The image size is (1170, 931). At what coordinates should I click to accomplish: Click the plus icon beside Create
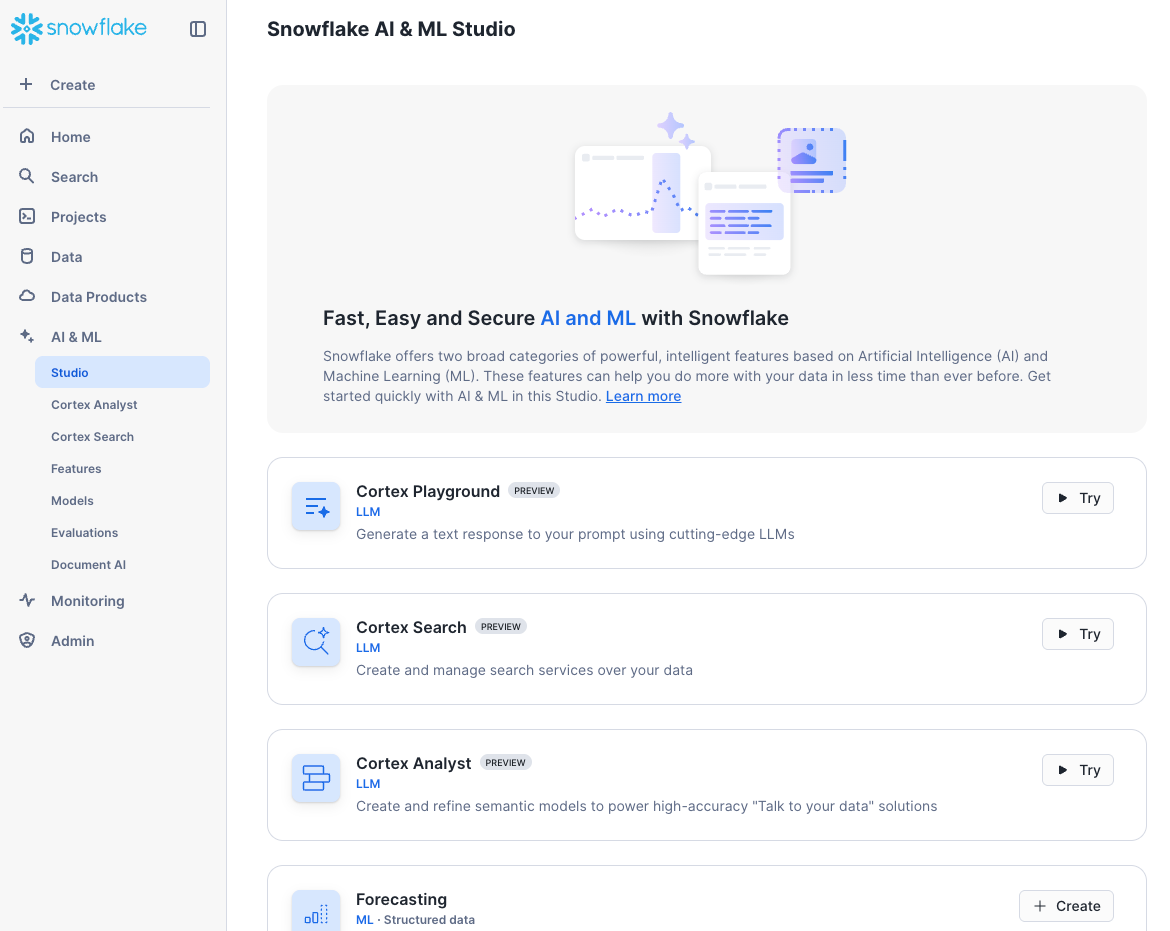pos(26,84)
